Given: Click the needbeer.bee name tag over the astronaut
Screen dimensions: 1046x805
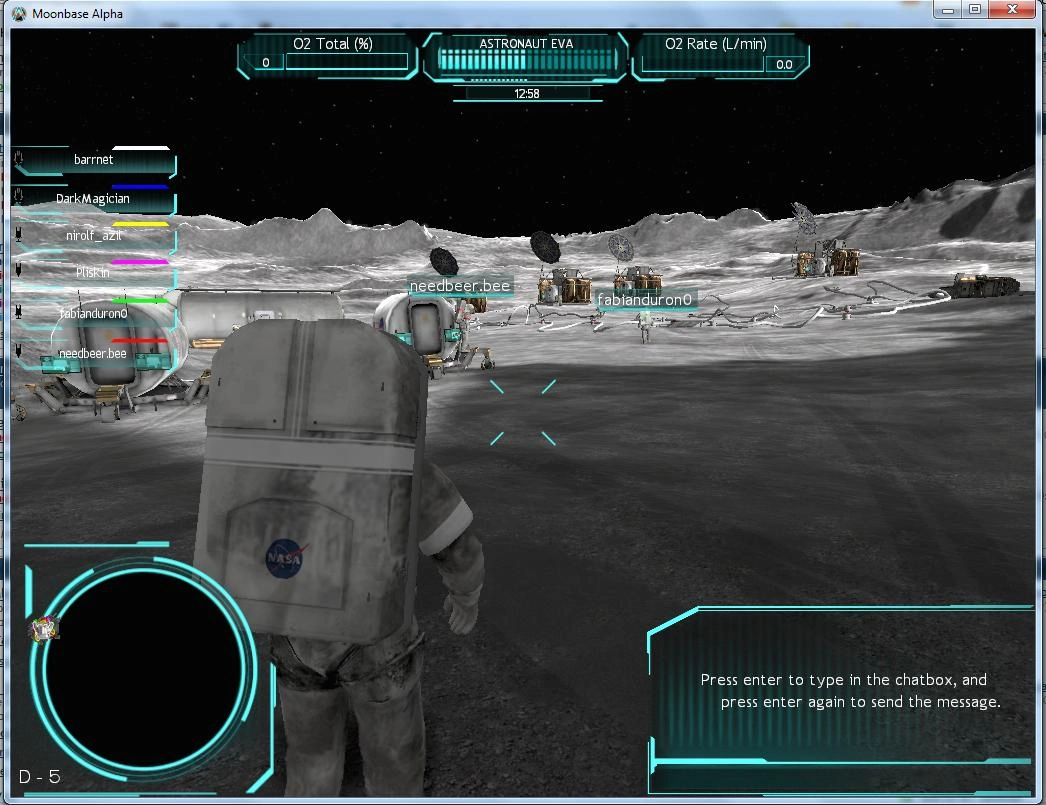Looking at the screenshot, I should click(460, 285).
